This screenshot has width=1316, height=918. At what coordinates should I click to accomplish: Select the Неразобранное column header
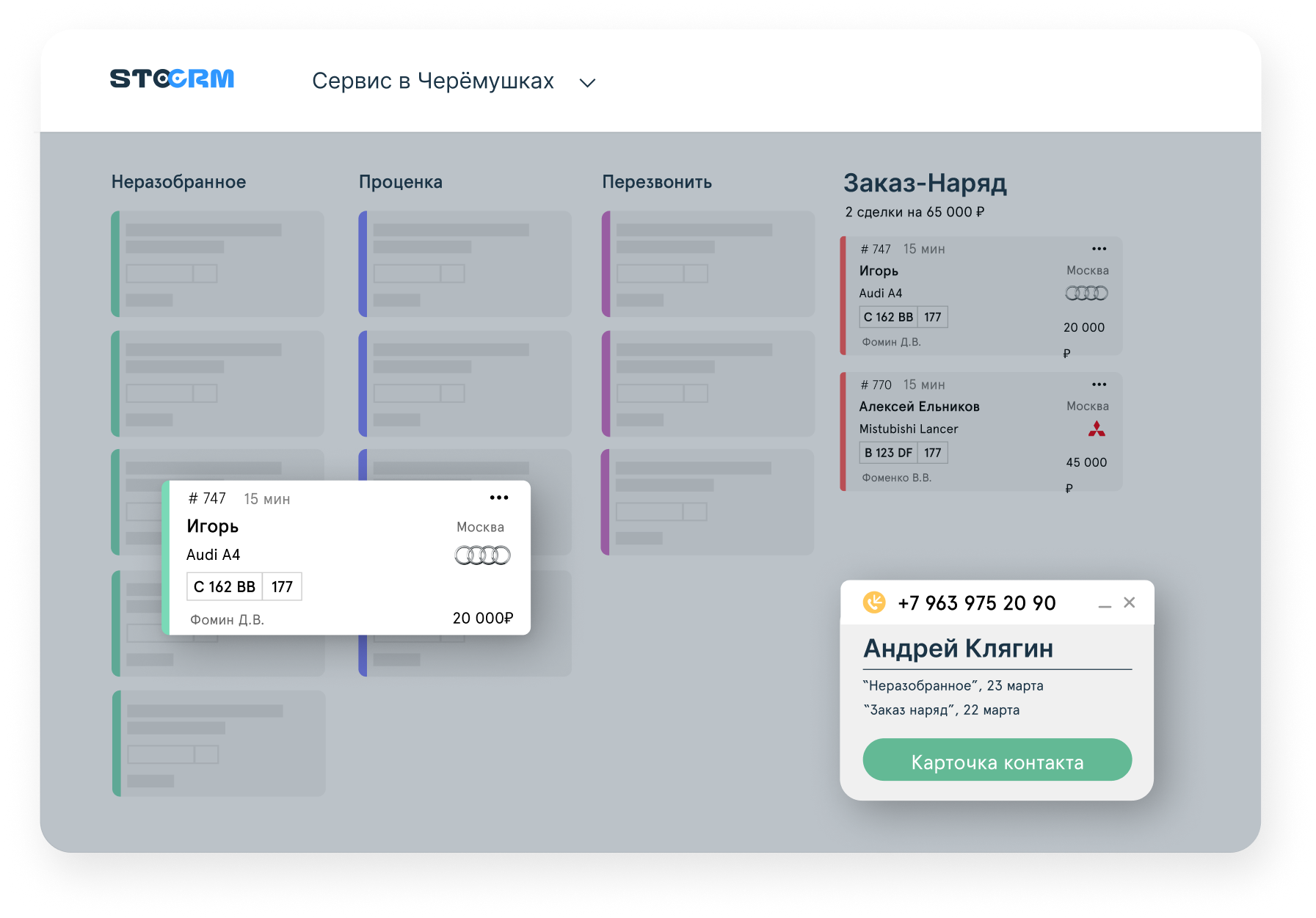point(178,182)
